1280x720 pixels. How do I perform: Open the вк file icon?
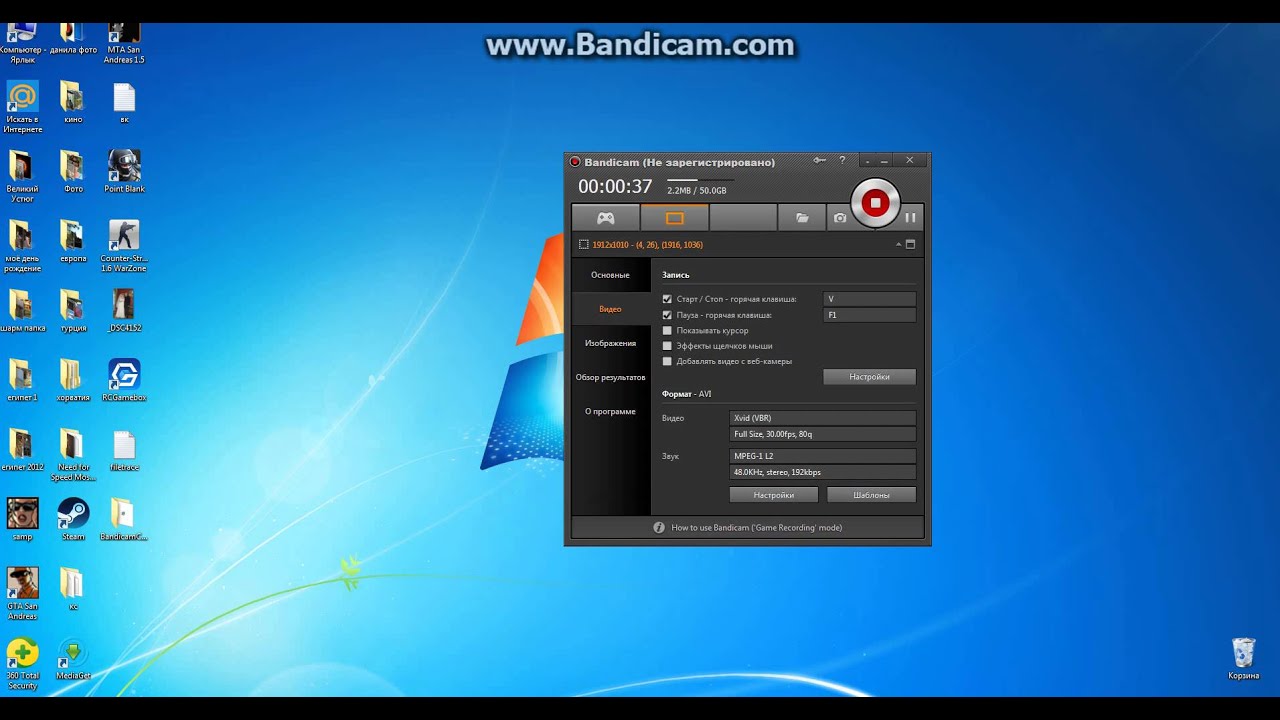tap(124, 102)
